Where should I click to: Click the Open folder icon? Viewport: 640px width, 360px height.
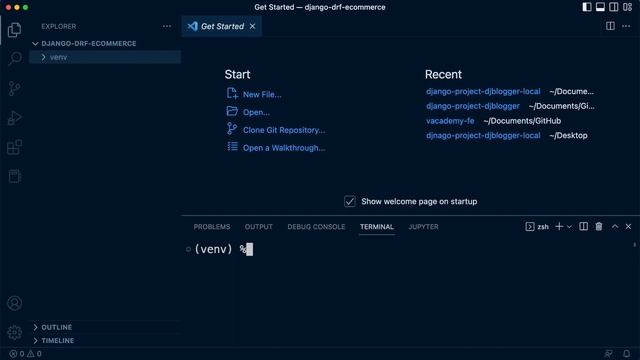[232, 111]
